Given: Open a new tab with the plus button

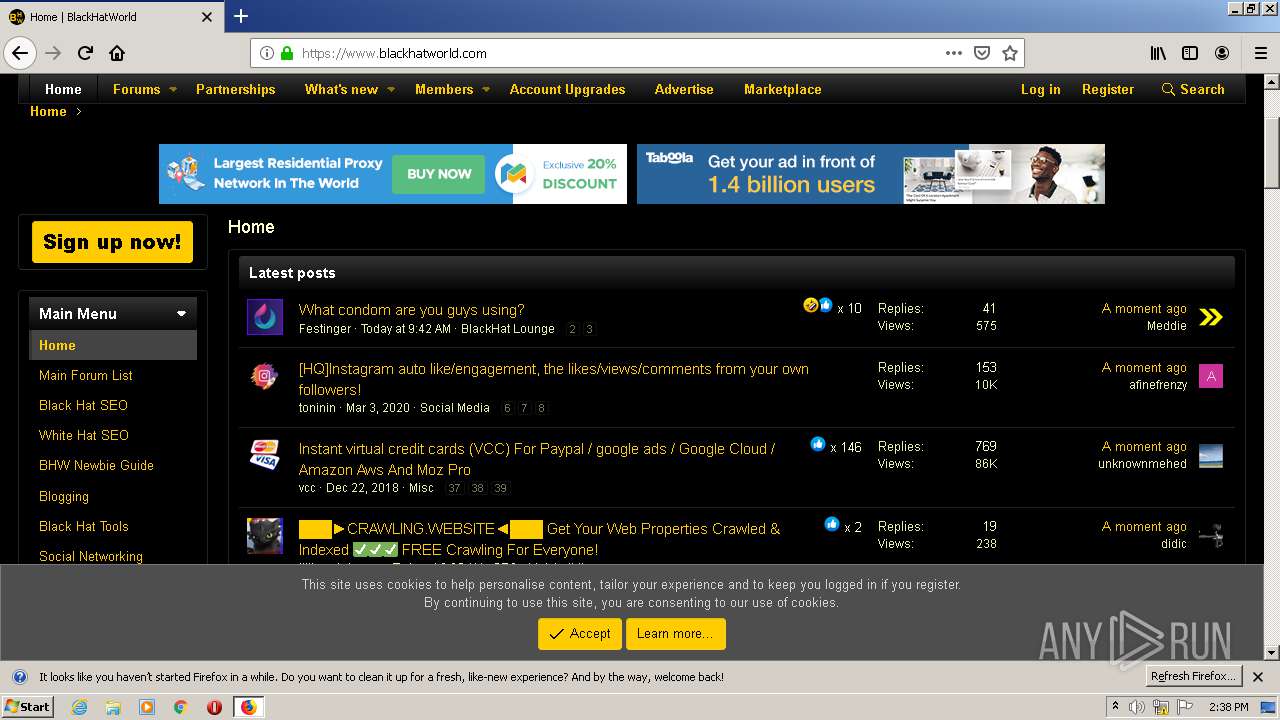Looking at the screenshot, I should (241, 16).
